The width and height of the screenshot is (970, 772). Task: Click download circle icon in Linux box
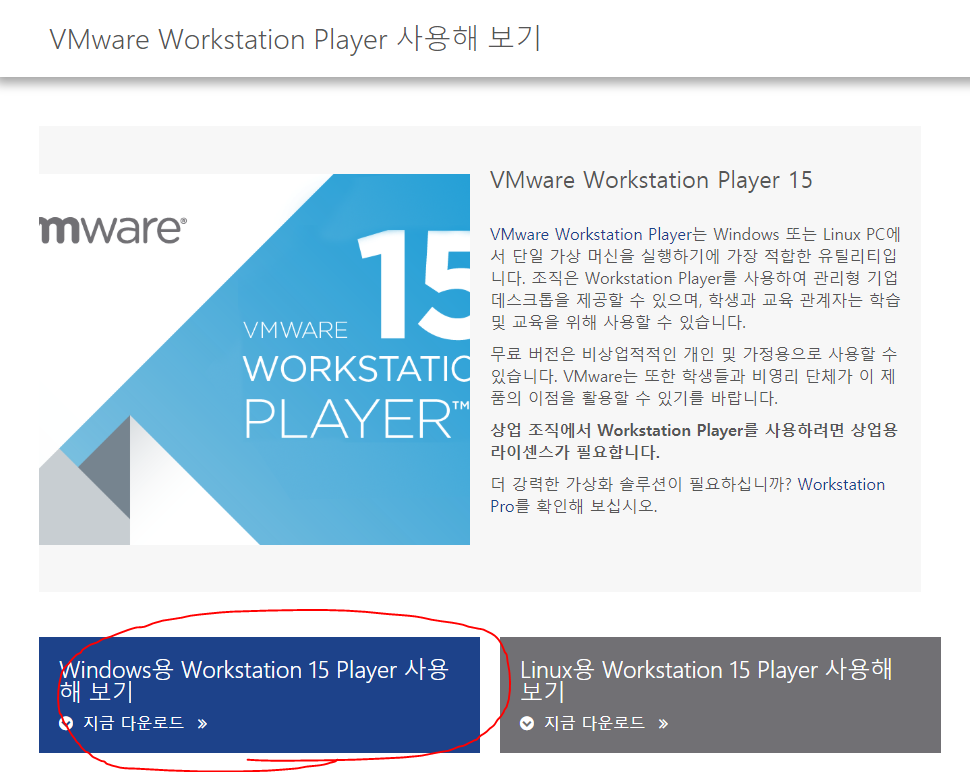(526, 723)
